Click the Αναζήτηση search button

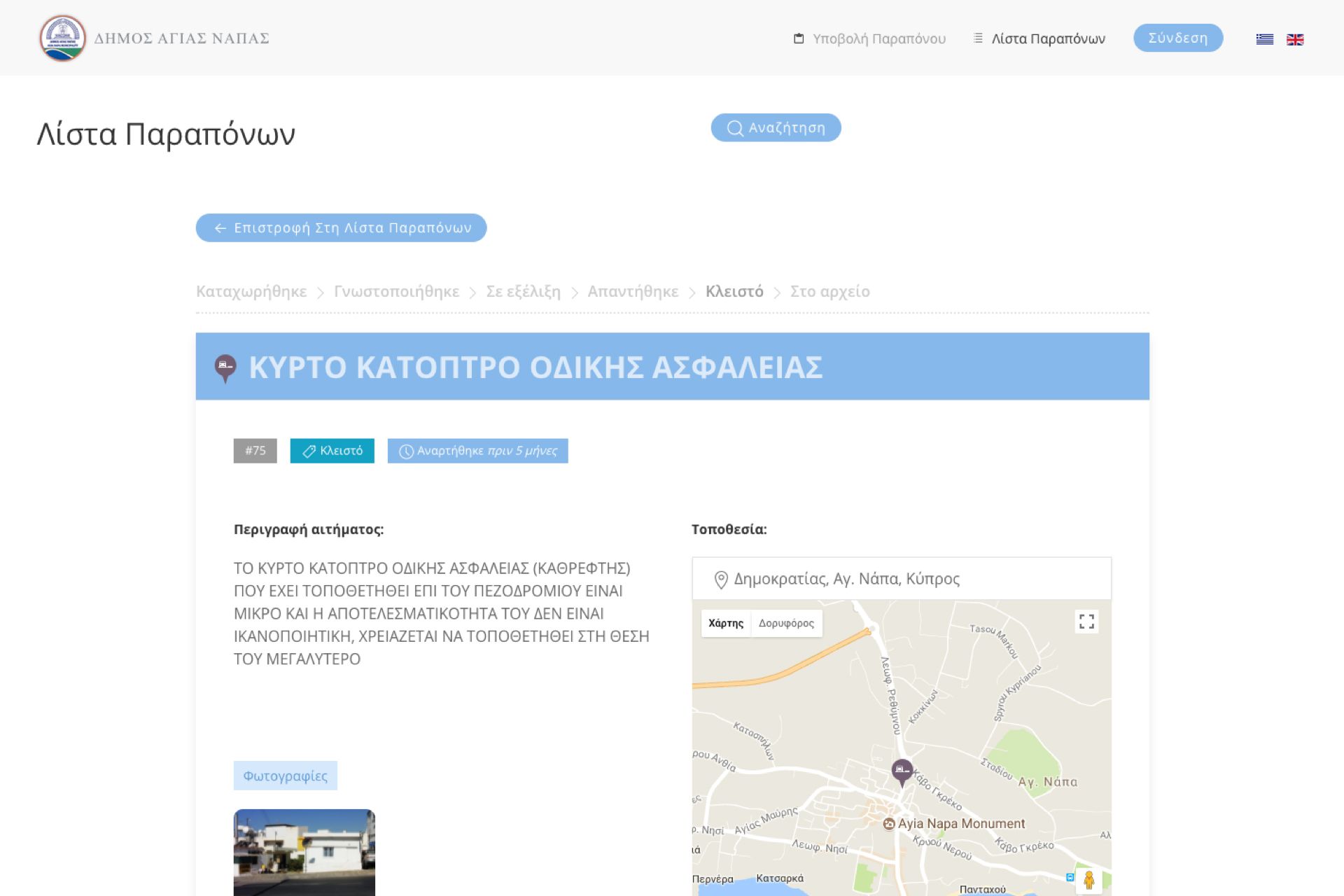coord(776,127)
